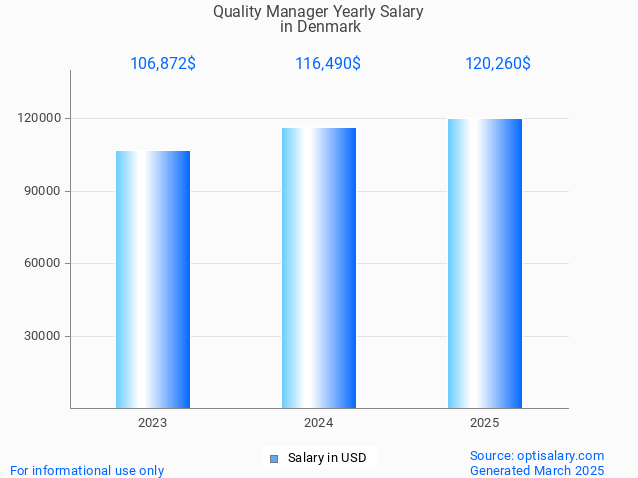The width and height of the screenshot is (638, 478).
Task: Click the 120,260$ value label
Action: point(498,63)
